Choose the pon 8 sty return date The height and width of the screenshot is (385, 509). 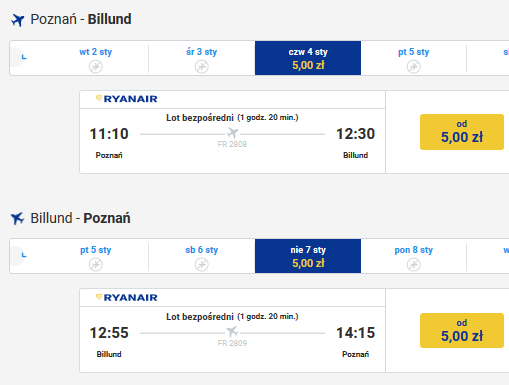pos(414,256)
